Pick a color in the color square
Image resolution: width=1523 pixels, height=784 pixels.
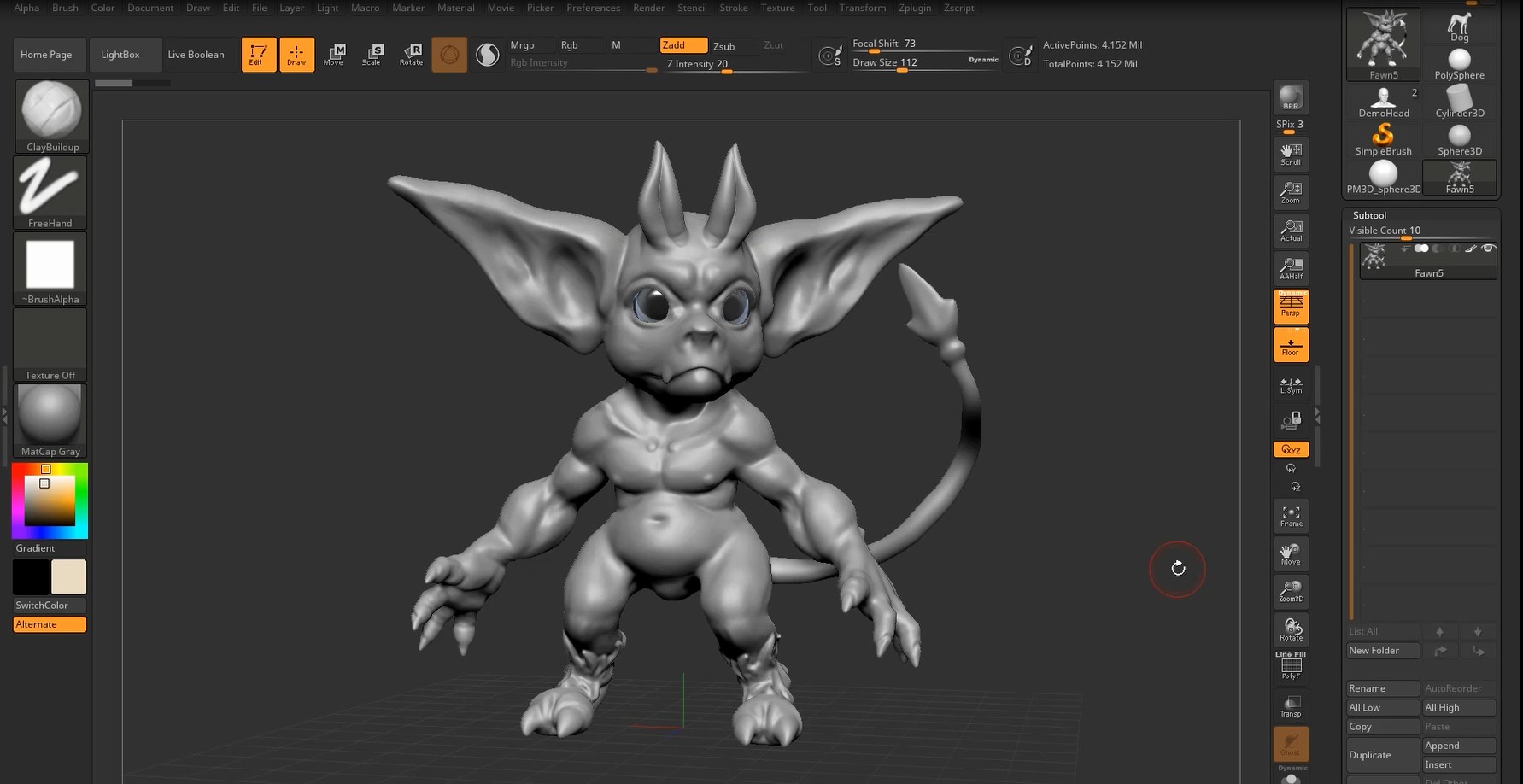(x=50, y=500)
